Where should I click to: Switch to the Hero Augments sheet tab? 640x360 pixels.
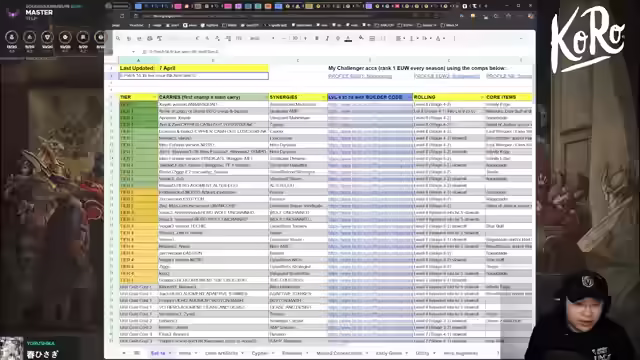pyautogui.click(x=460, y=353)
